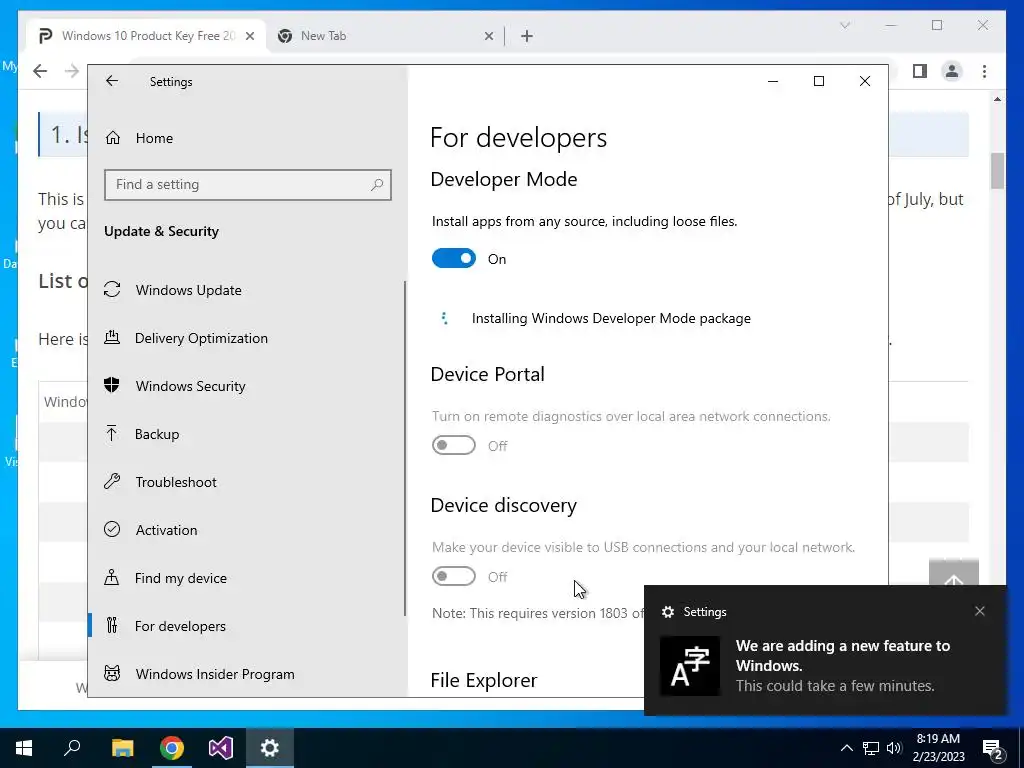The width and height of the screenshot is (1024, 768).
Task: Open the clock showing 8:19 AM
Action: click(x=938, y=748)
